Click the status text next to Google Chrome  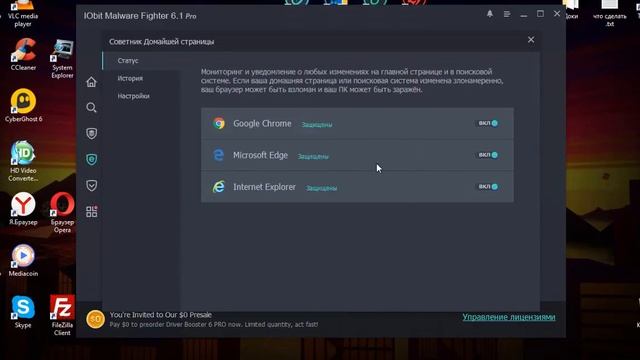[x=317, y=124]
